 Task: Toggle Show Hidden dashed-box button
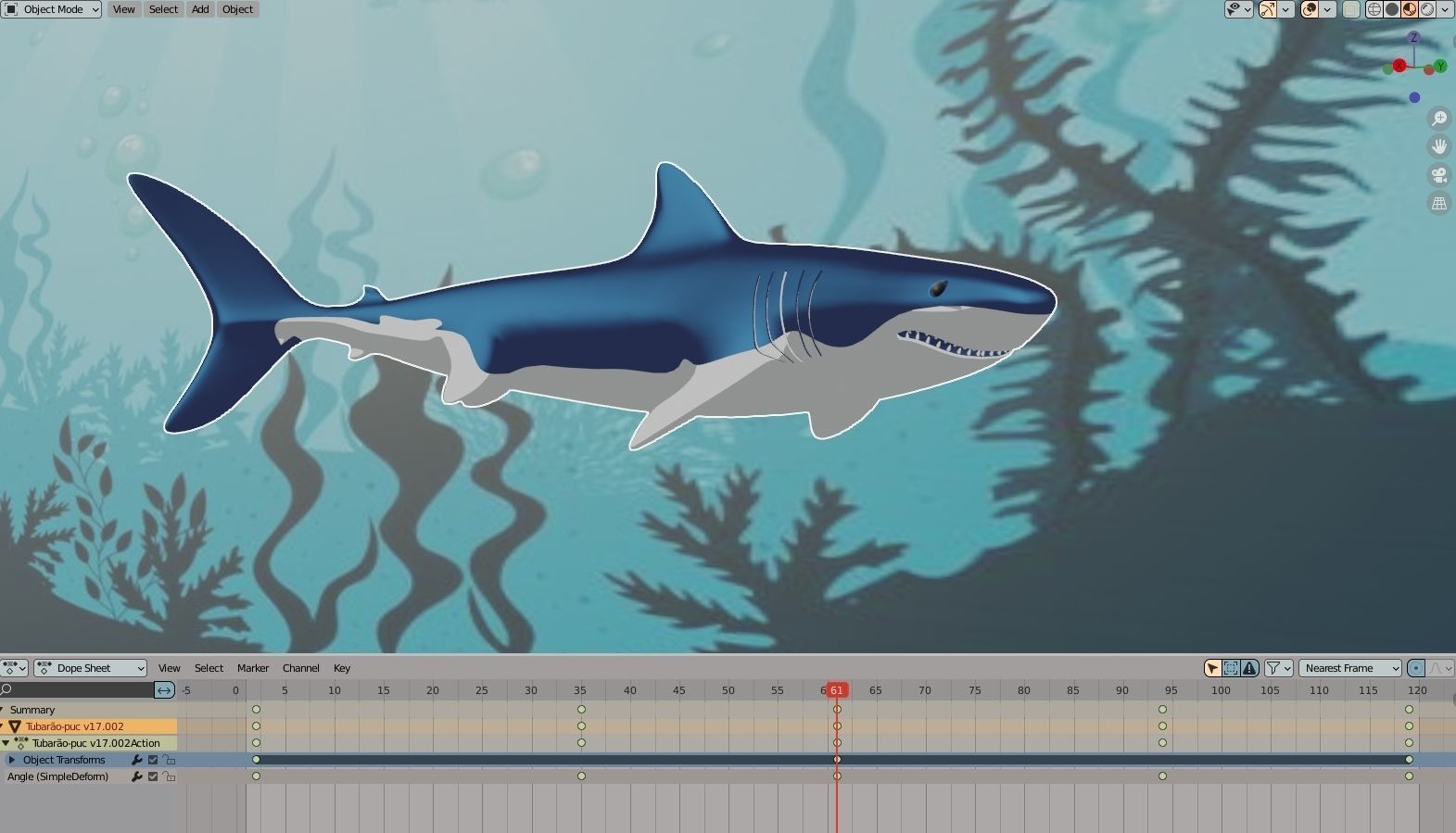point(1231,668)
